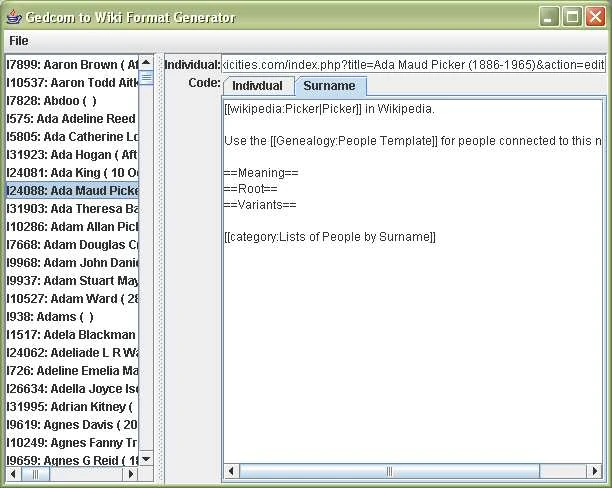Select I24062: Adeliade L R entry

click(72, 353)
